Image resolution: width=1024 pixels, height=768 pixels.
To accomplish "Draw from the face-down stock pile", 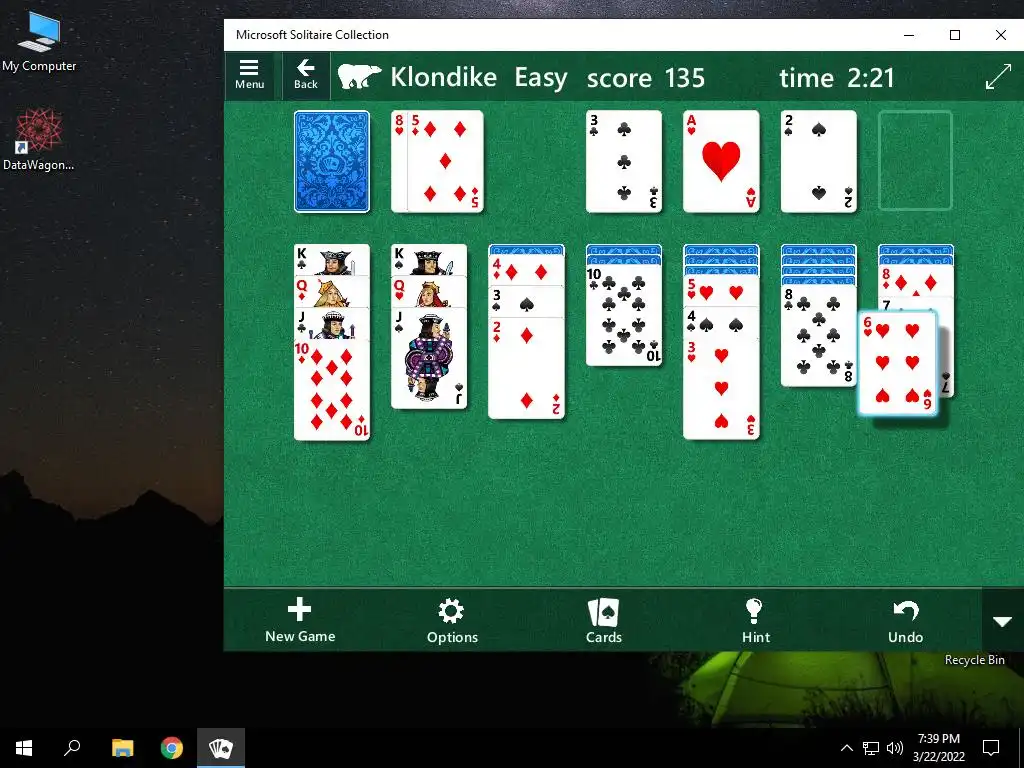I will (x=332, y=161).
